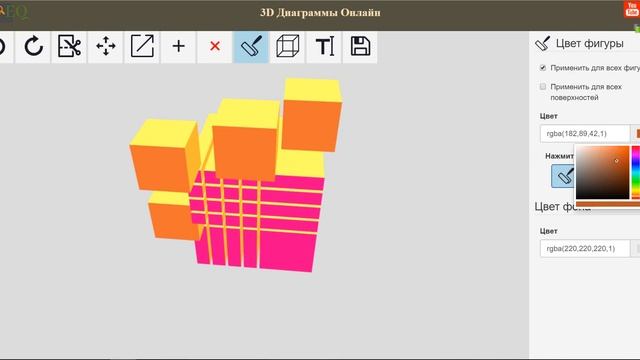Edit the shape color rgba(182,89,42,1) field
640x360 pixels.
[x=585, y=133]
